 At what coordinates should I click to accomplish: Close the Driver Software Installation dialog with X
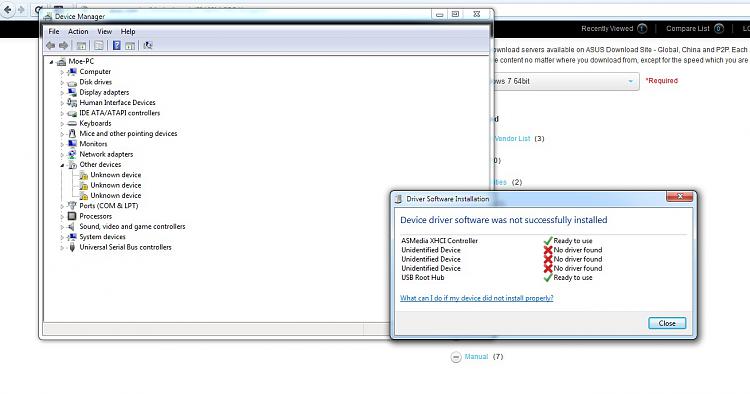coord(680,197)
